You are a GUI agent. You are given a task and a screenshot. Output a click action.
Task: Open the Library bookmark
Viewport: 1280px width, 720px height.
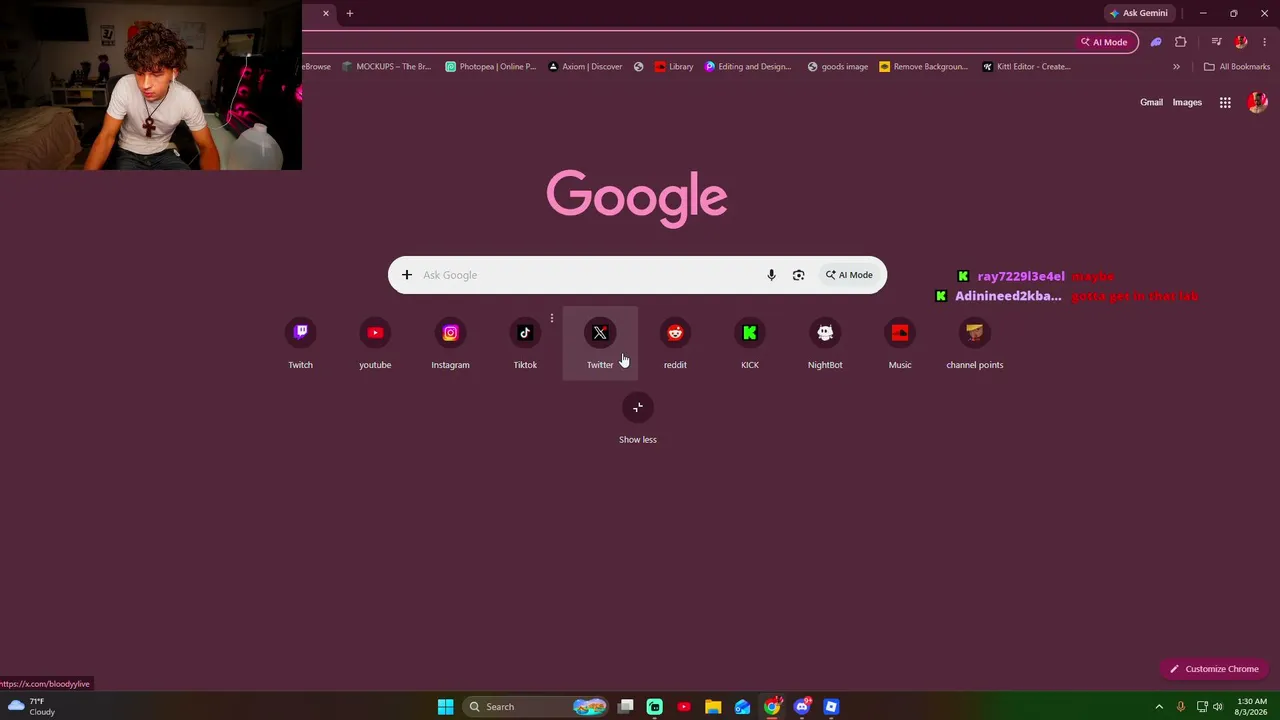click(674, 67)
